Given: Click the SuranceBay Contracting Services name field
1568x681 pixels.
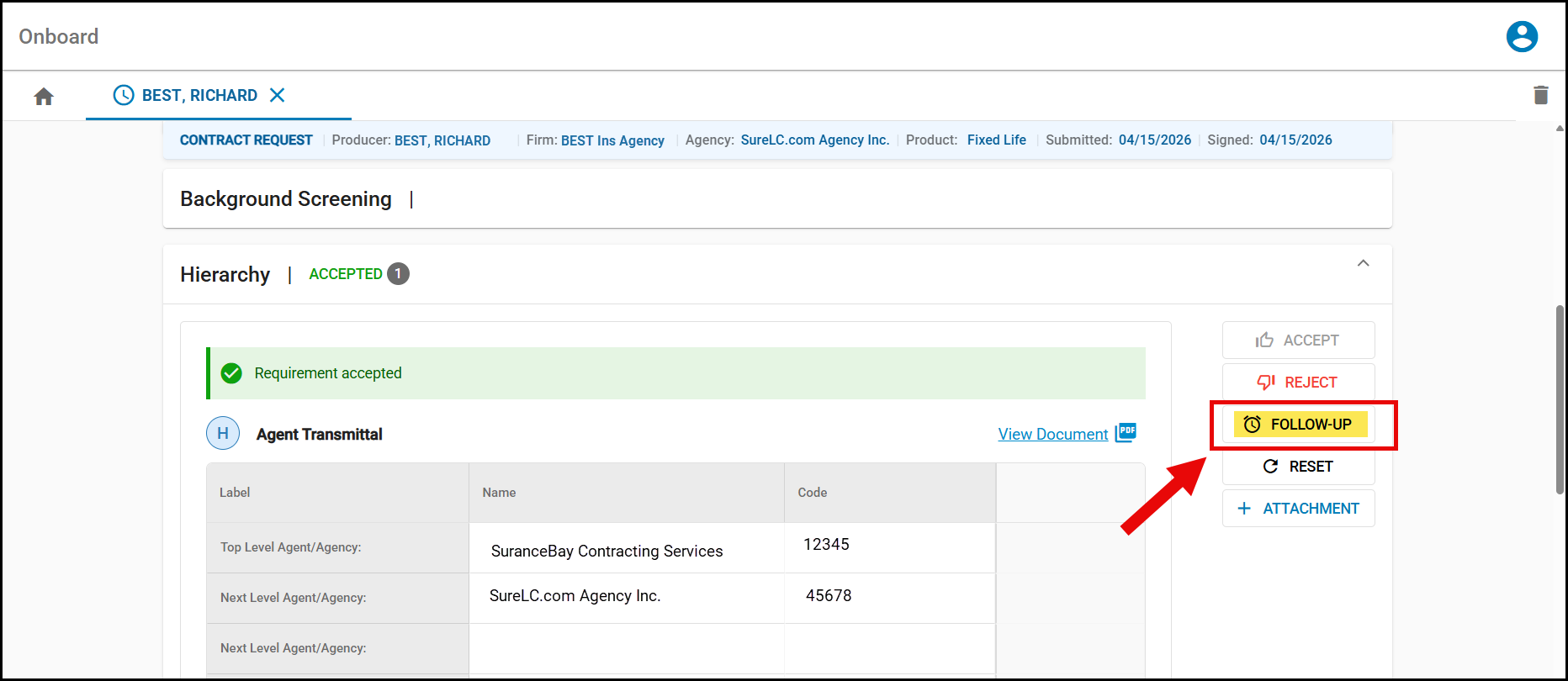Looking at the screenshot, I should 626,548.
